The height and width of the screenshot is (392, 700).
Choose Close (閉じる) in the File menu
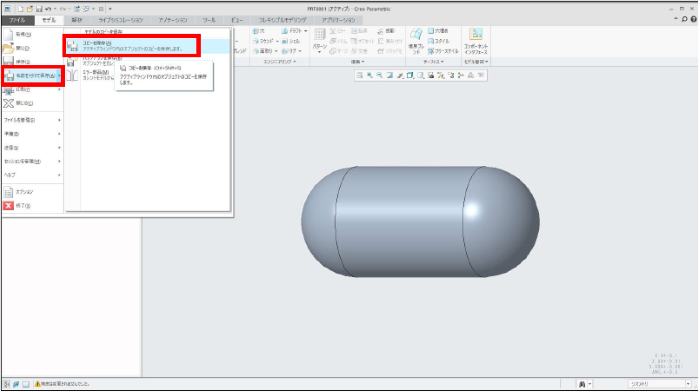(31, 103)
